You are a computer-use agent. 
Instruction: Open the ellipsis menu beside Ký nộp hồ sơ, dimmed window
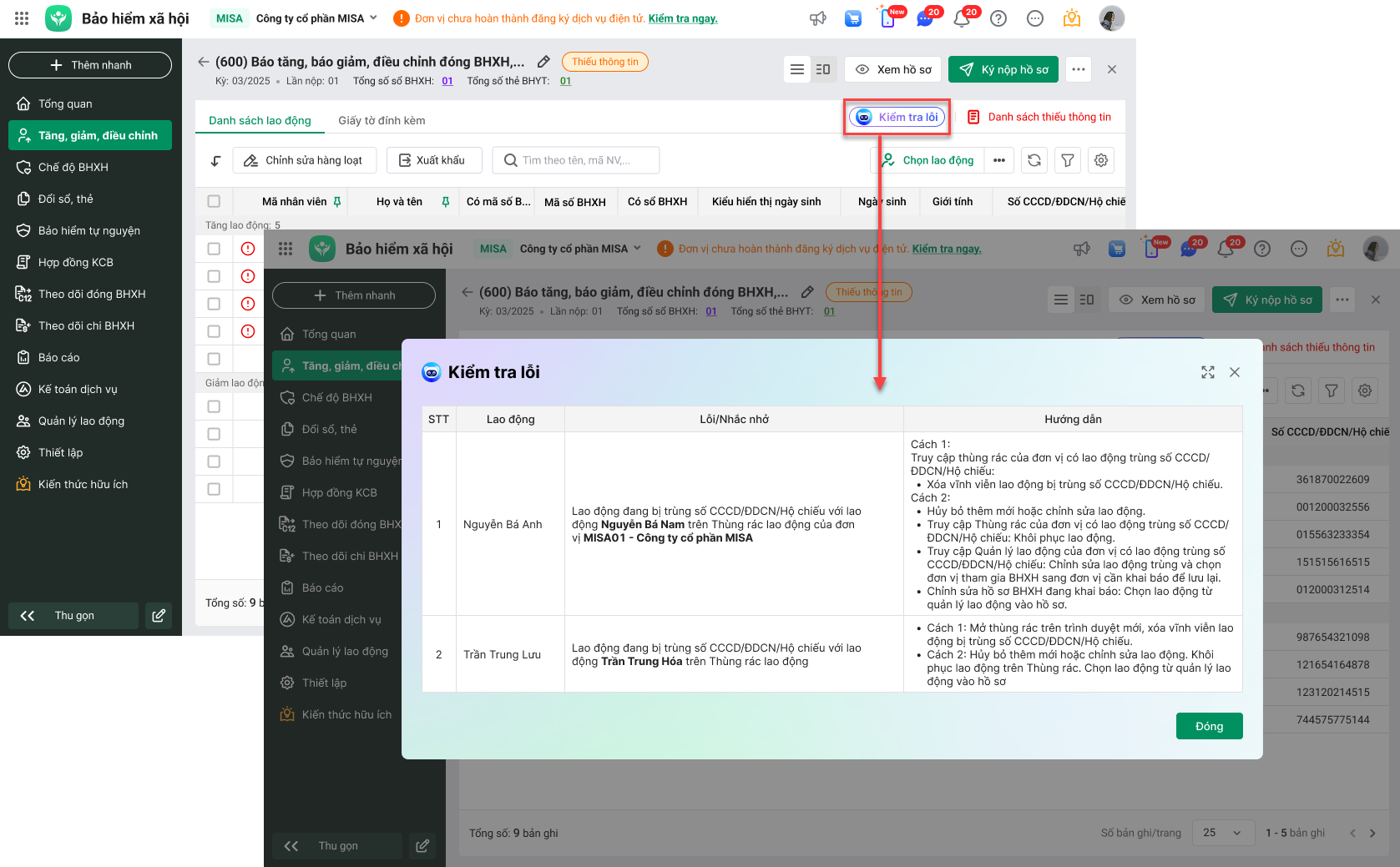click(1342, 300)
